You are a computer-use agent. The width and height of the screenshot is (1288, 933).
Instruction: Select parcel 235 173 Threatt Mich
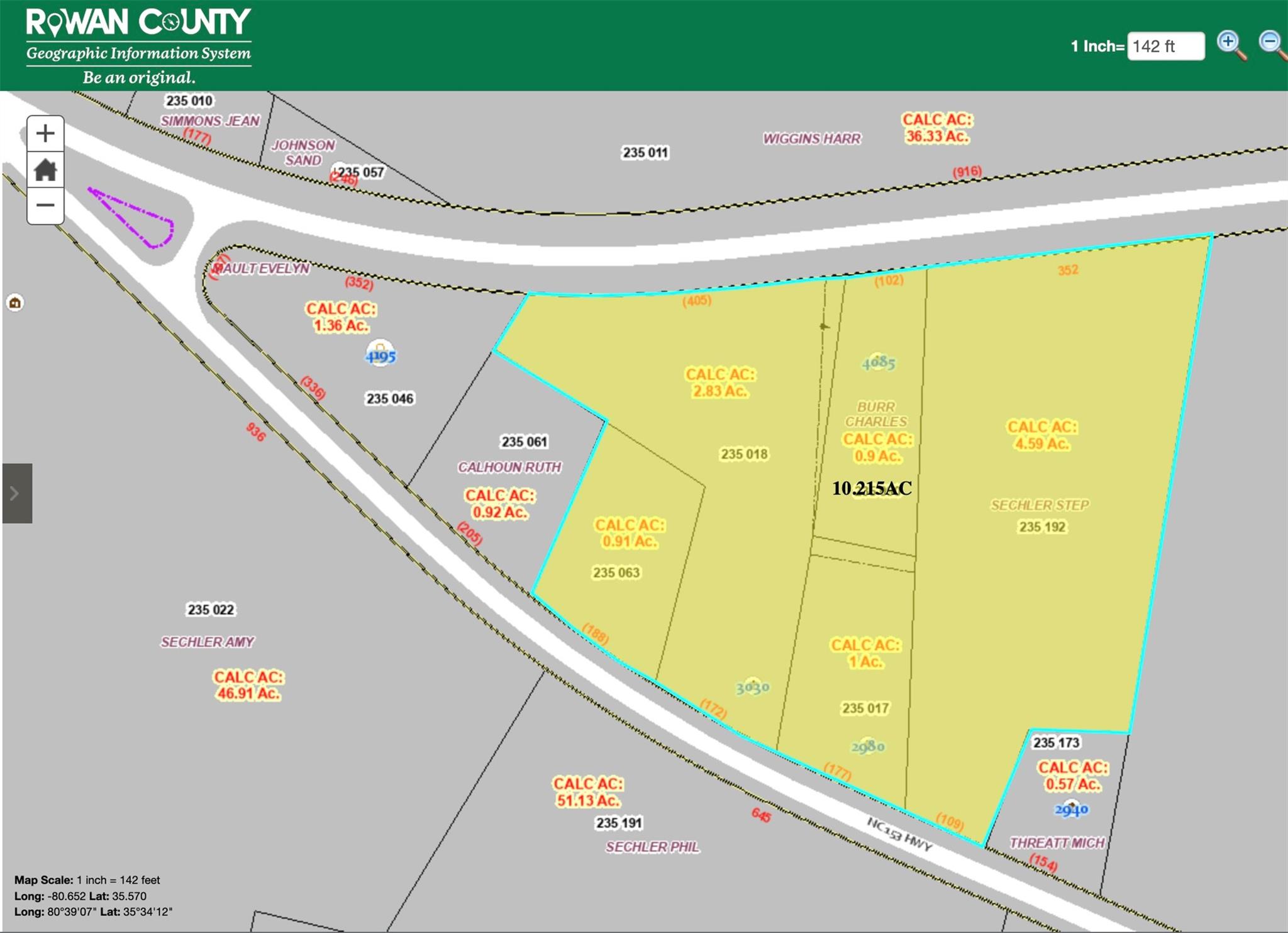[1057, 743]
